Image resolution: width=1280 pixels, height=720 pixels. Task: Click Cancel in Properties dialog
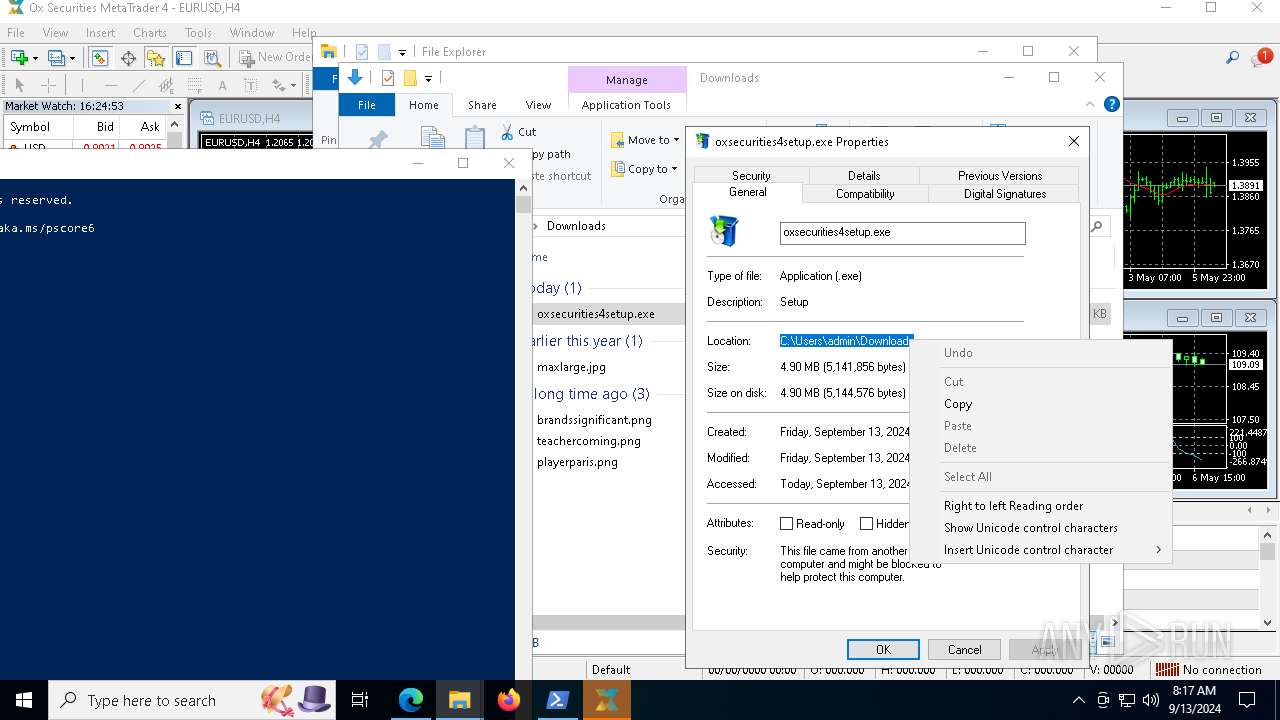(965, 649)
